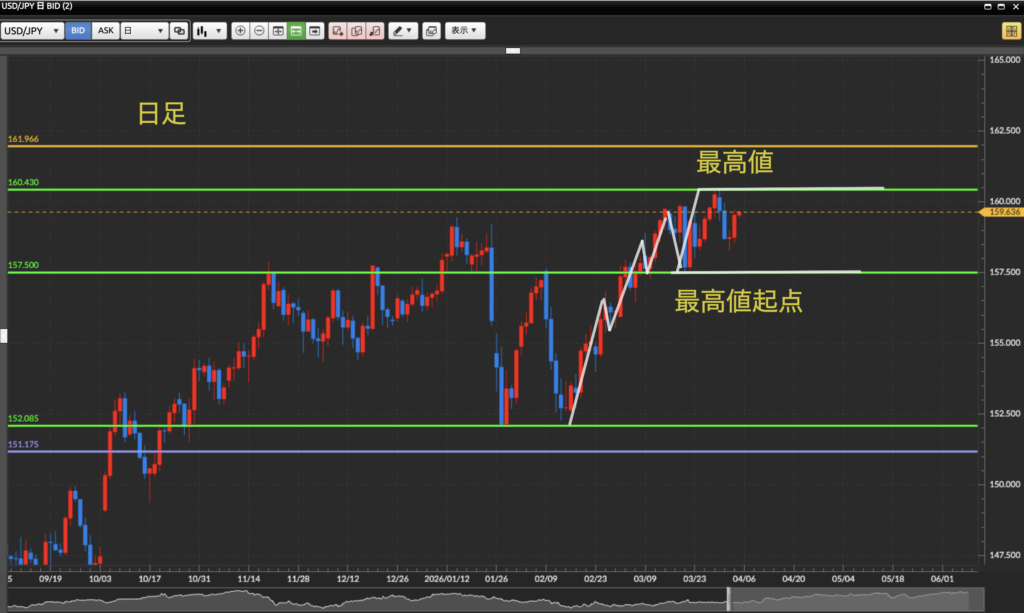1024x613 pixels.
Task: Click the bottom chart navigator scroll handle
Action: tap(728, 598)
